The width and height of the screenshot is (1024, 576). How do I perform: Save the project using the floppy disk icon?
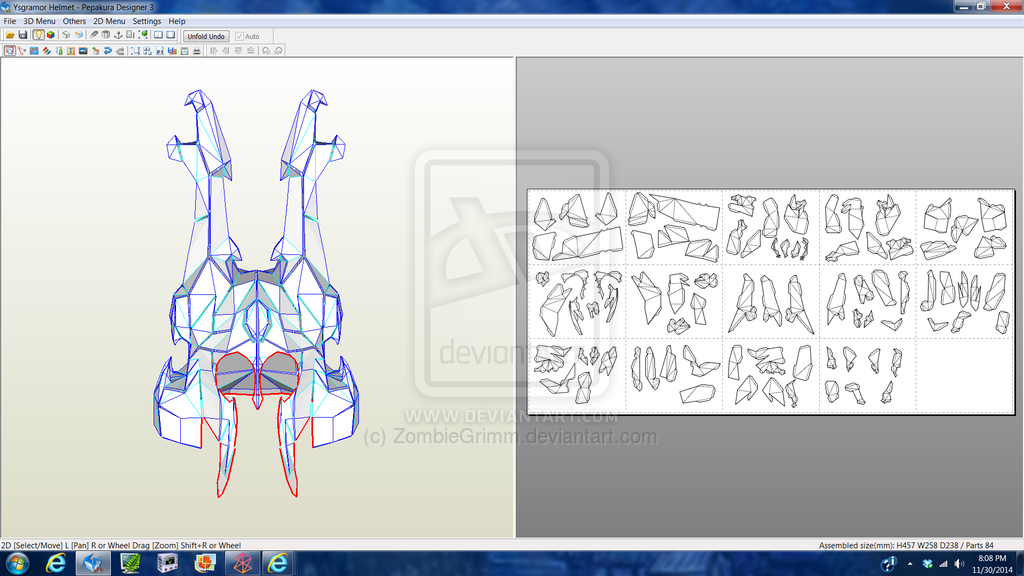tap(23, 35)
